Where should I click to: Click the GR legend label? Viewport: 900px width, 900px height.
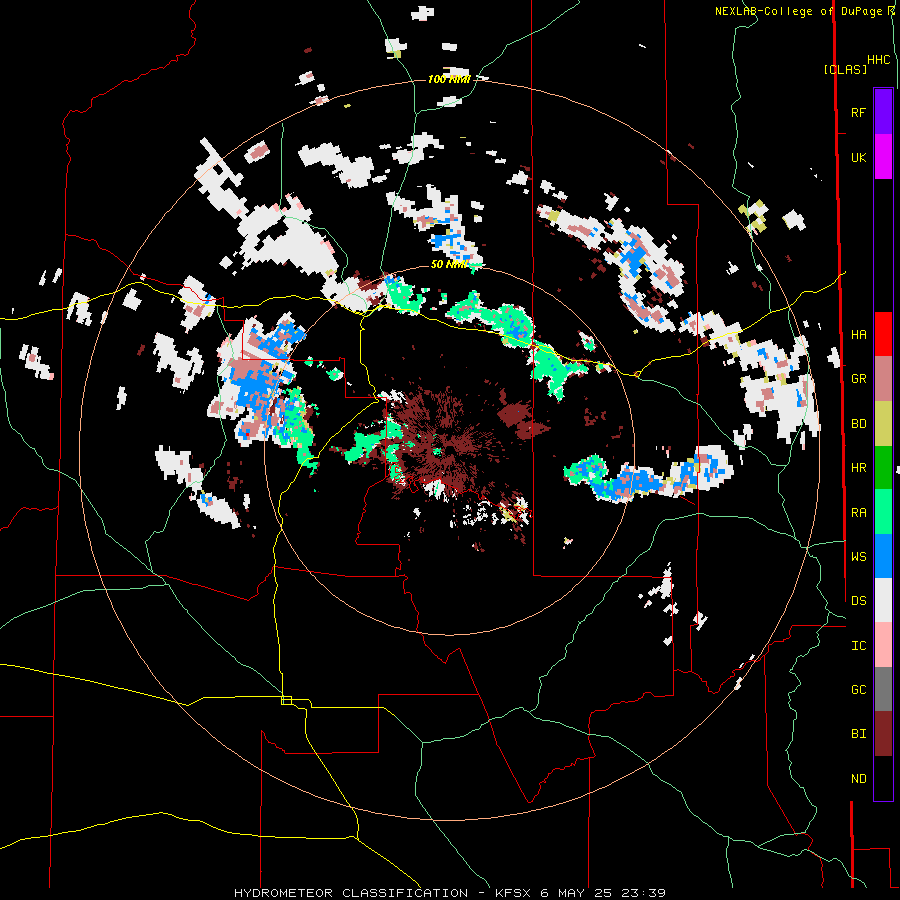tap(858, 379)
